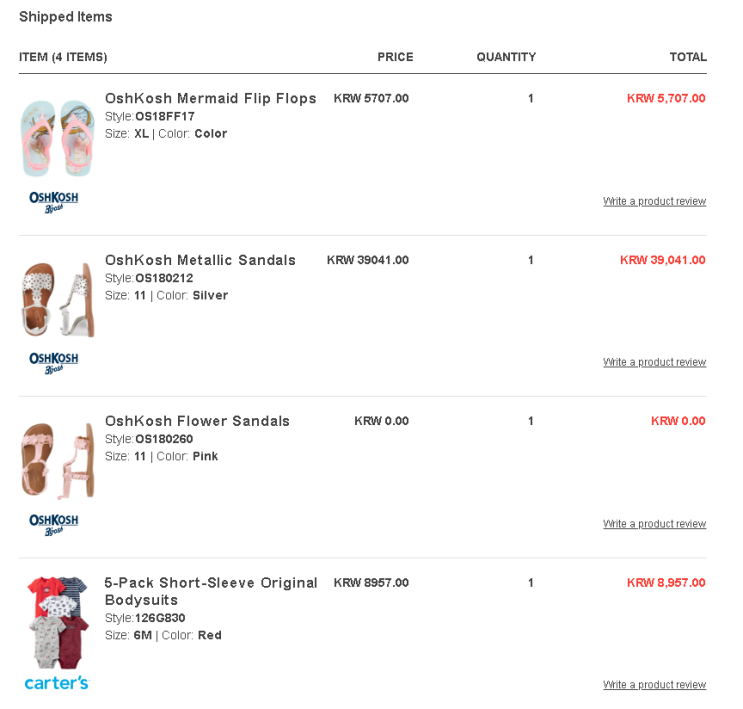Click OshKosh logo under Metallic Sandals

(54, 364)
